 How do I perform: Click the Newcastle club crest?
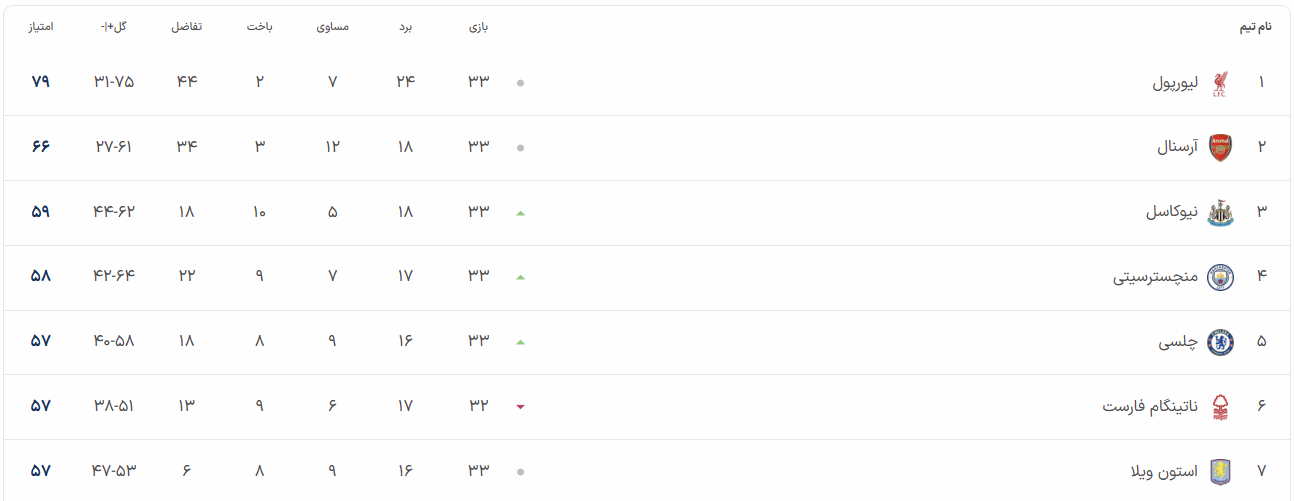pos(1220,213)
